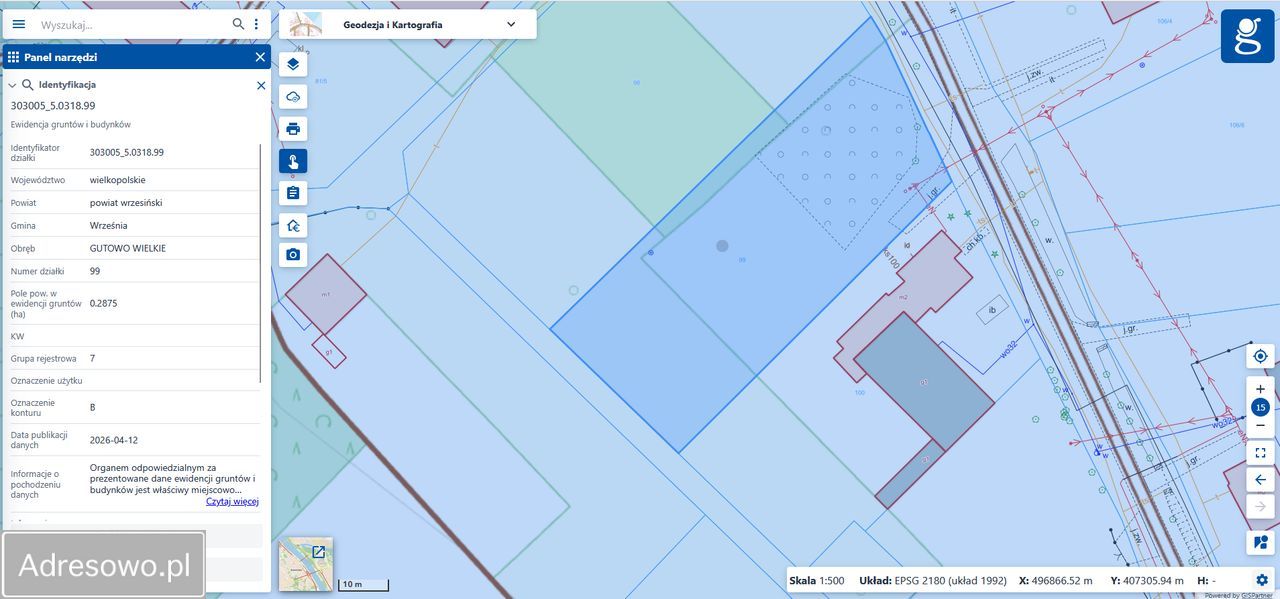Close the Identyfikacja section
The image size is (1280, 599).
[x=261, y=85]
